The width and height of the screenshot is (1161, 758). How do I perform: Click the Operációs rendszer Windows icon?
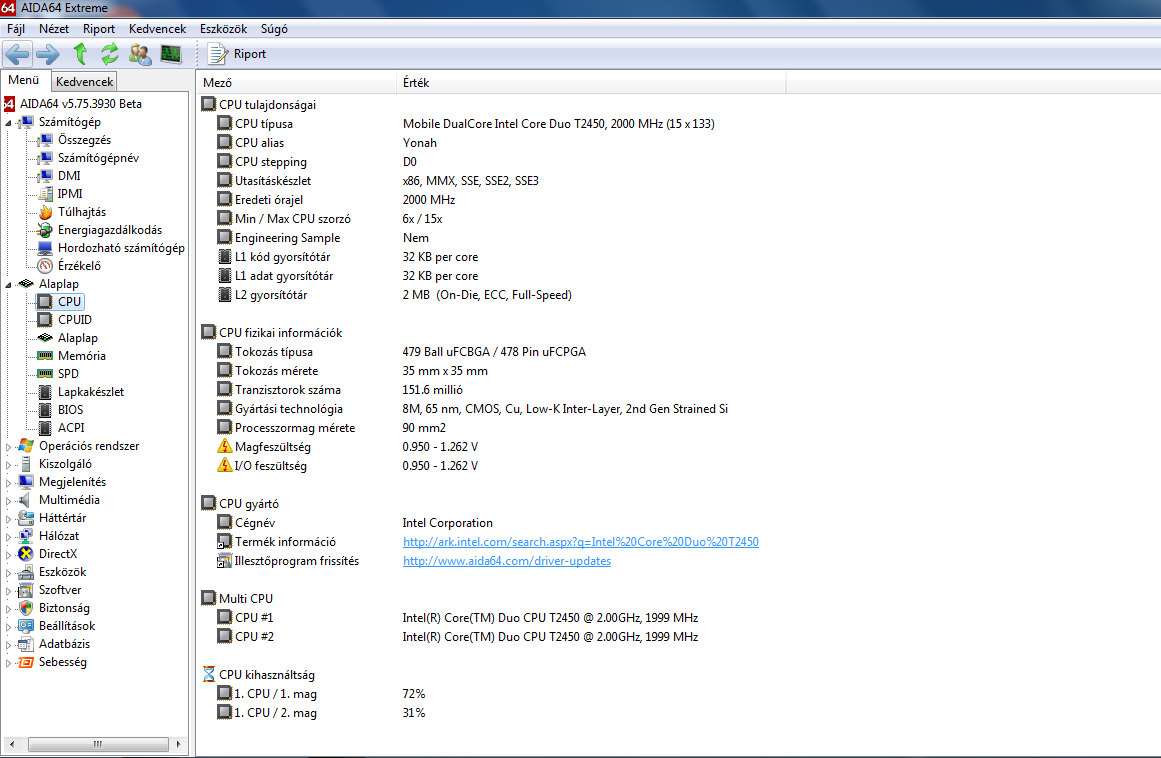[26, 446]
